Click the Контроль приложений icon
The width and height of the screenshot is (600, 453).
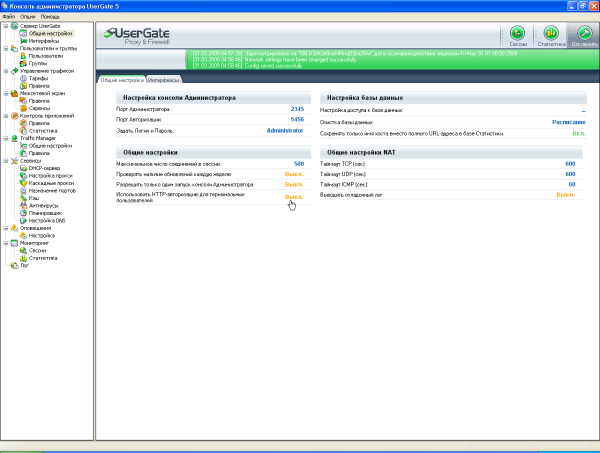pyautogui.click(x=15, y=116)
